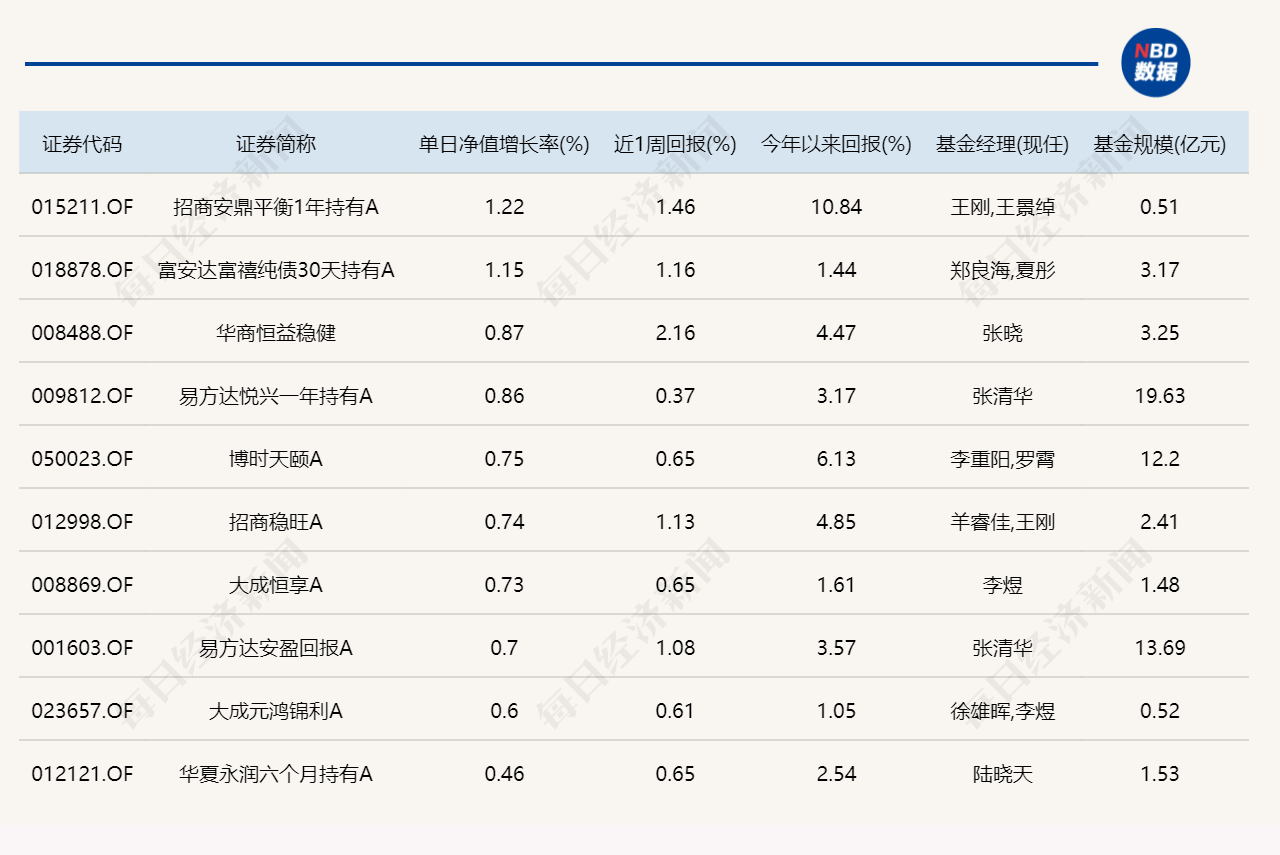
Task: Click the 富安达富禧纯债30天持有A fund name
Action: click(276, 270)
